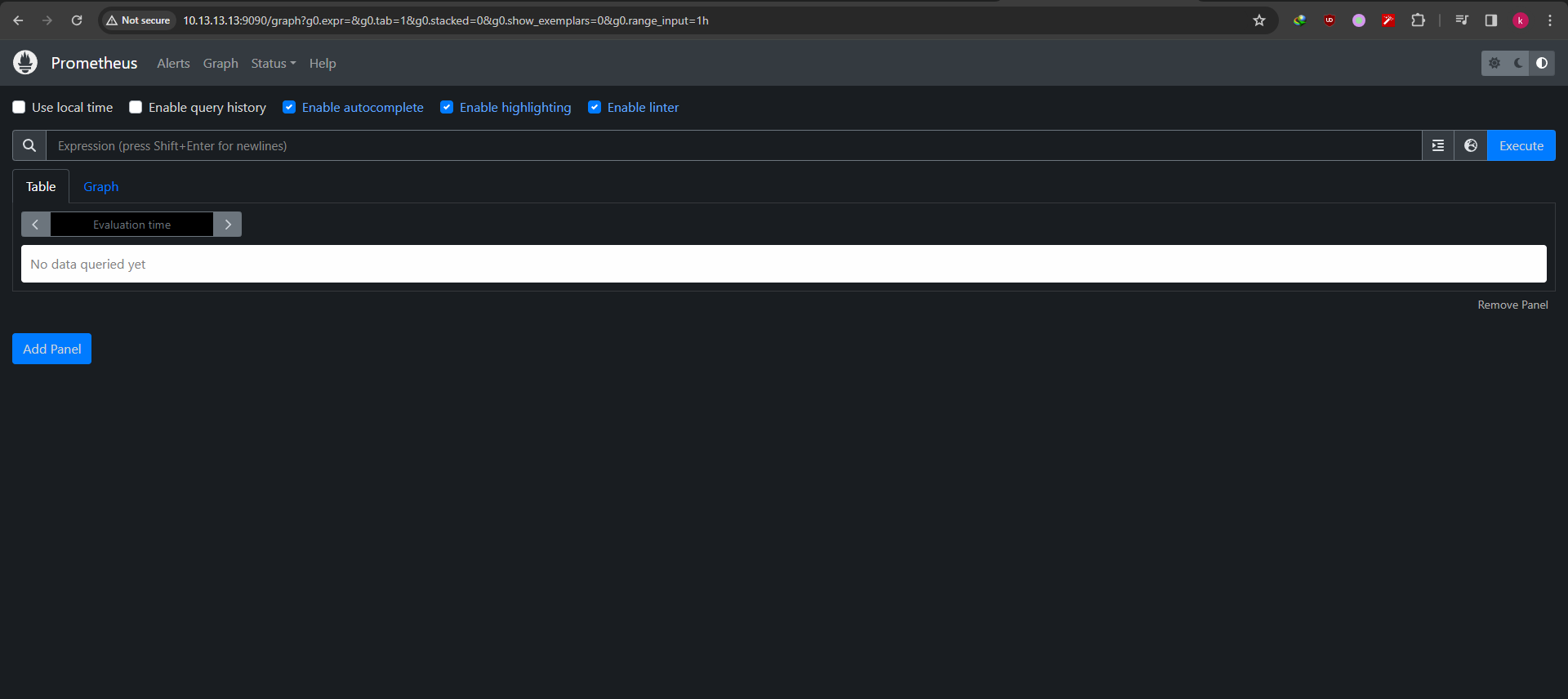This screenshot has height=699, width=1568.
Task: Click the format expression icon button
Action: 1437,145
